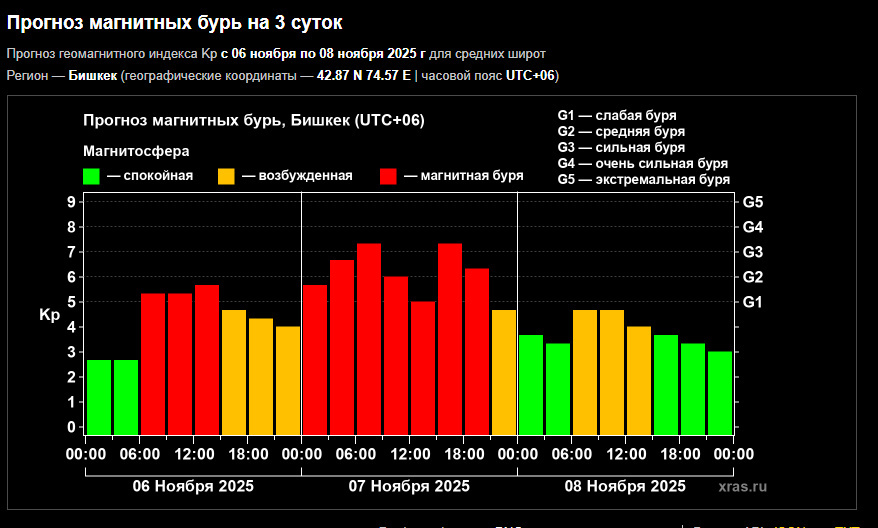Click the red 'магнитная буря' legend swatch
Viewport: 878px width, 528px height.
pos(389,176)
